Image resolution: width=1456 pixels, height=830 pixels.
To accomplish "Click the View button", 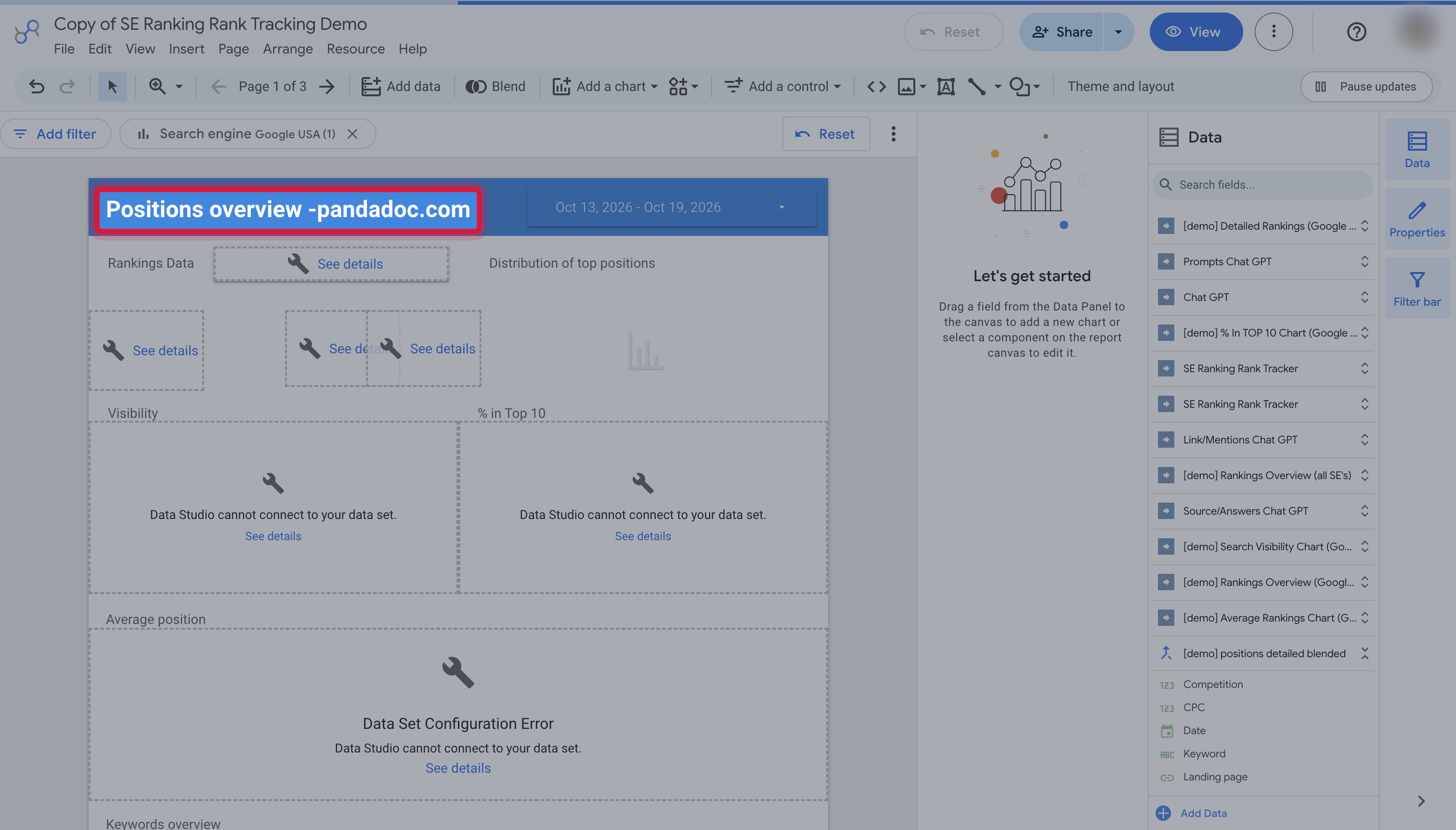I will 1196,32.
